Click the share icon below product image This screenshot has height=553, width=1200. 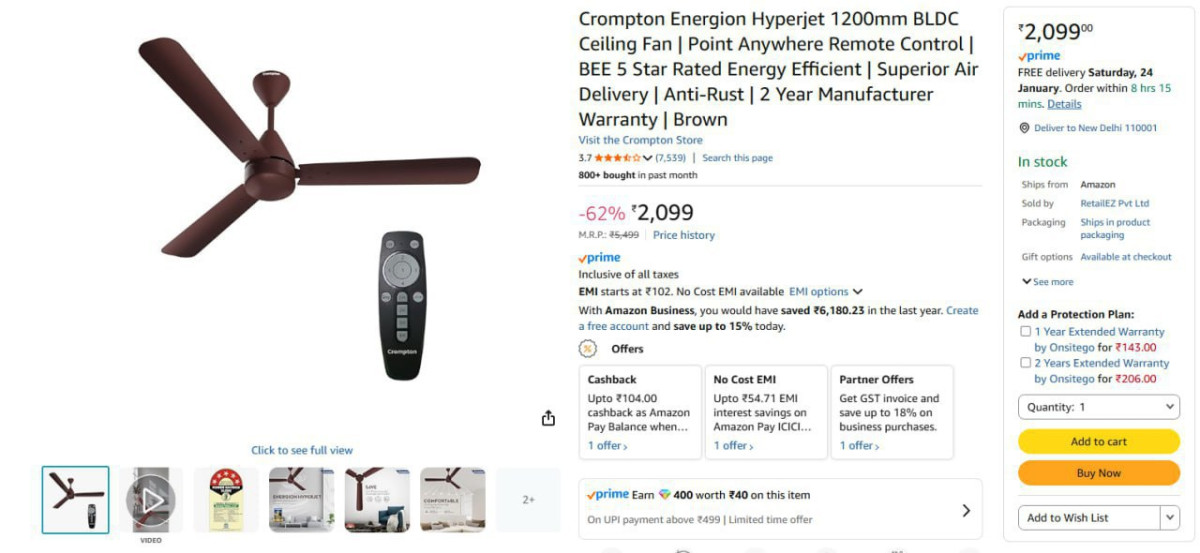pos(548,418)
